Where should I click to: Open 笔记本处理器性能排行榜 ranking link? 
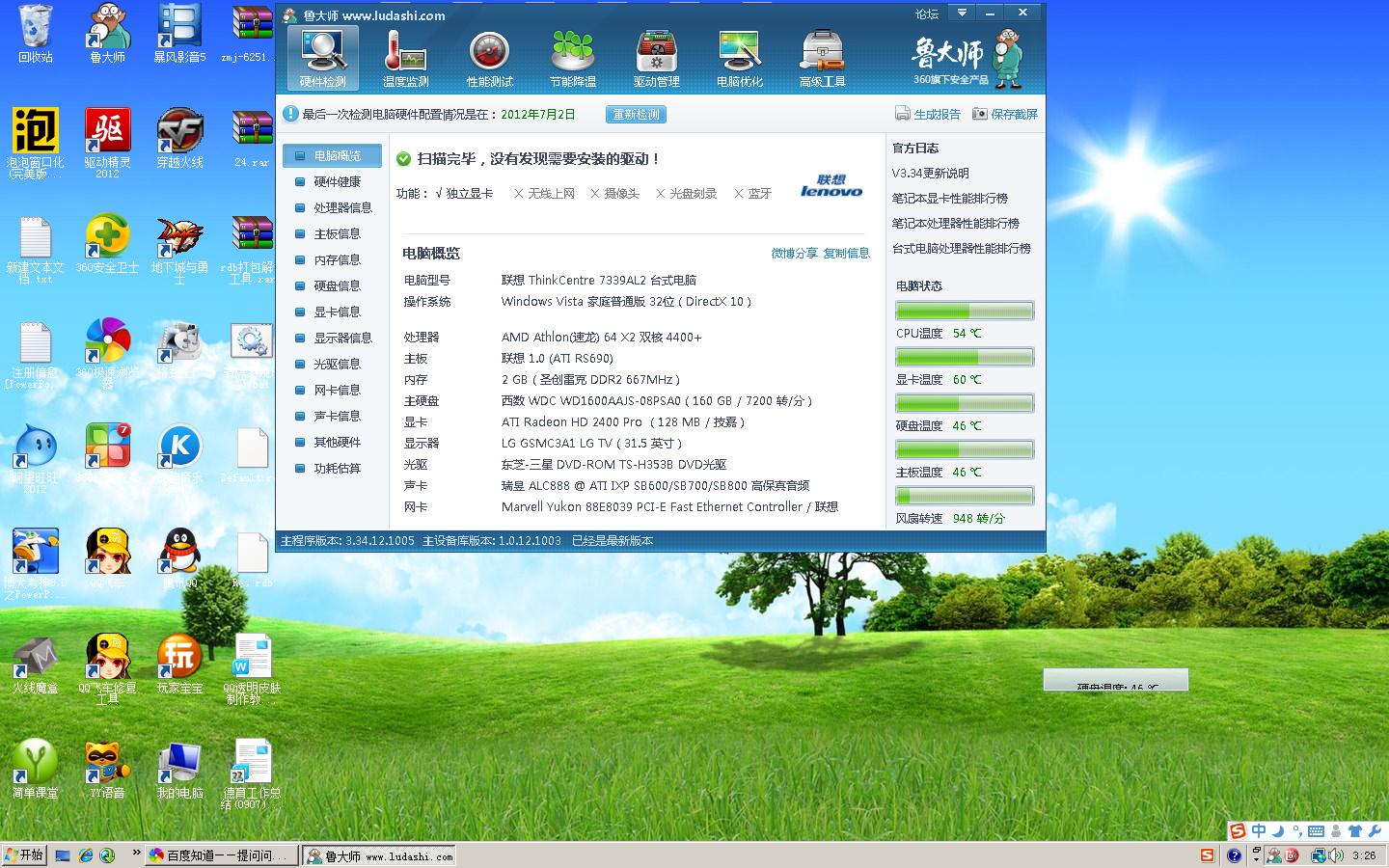[955, 223]
